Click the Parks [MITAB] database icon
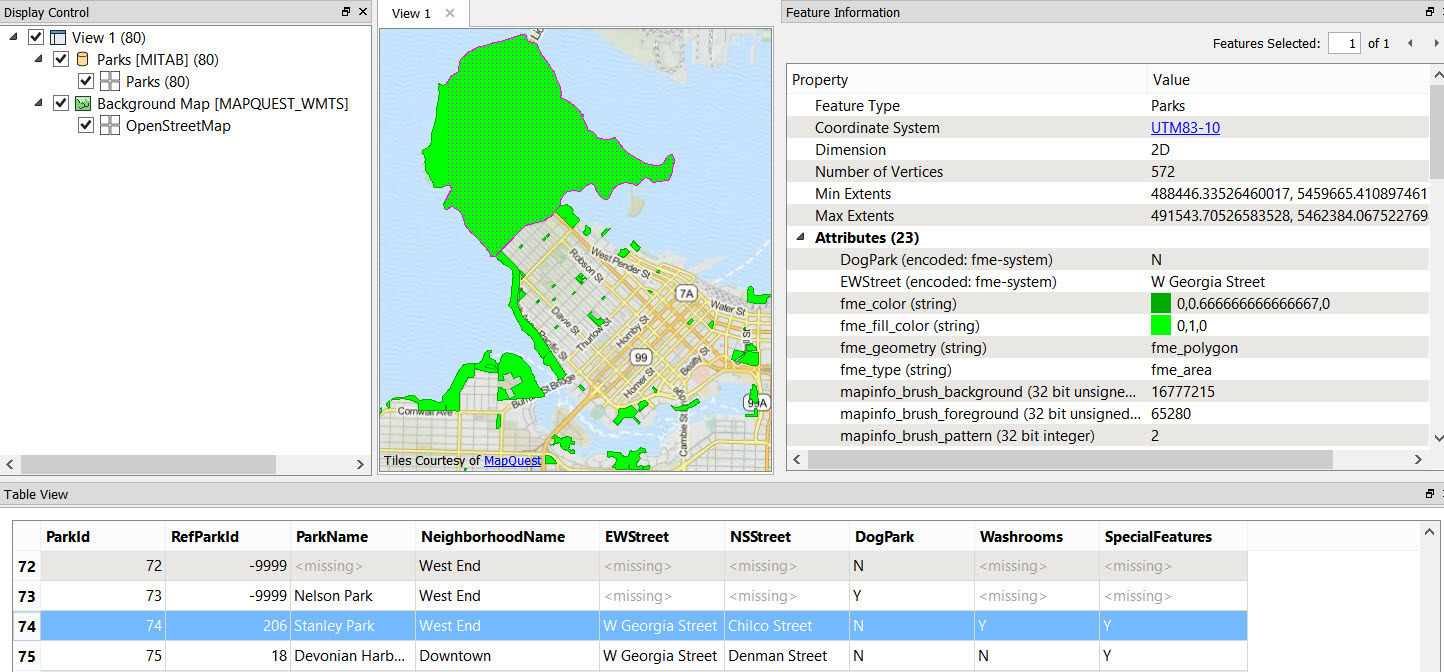Screen dimensions: 1444x672 pos(82,60)
